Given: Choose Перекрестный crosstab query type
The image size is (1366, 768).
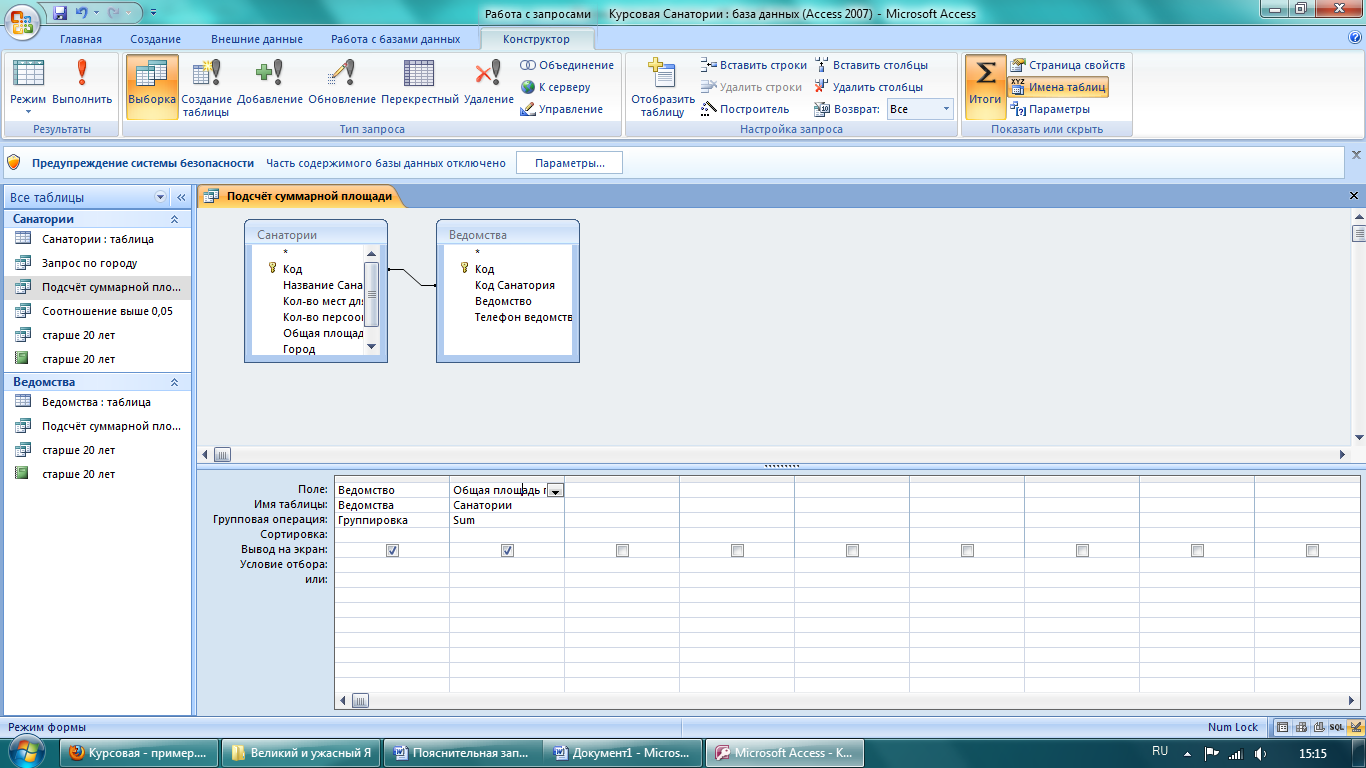Looking at the screenshot, I should [420, 87].
